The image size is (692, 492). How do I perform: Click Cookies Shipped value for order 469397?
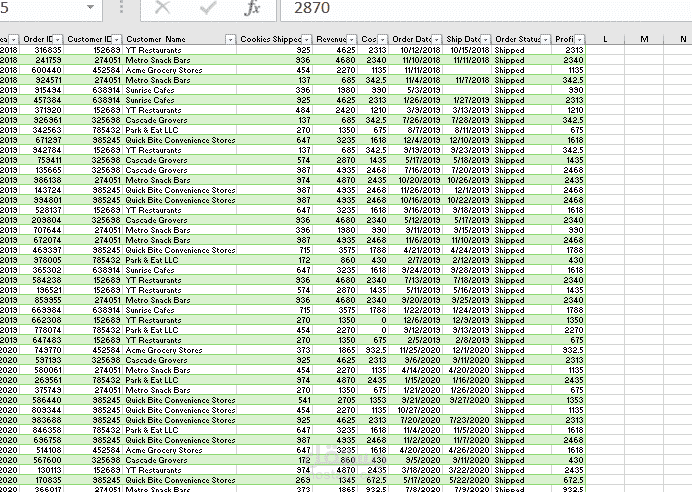pyautogui.click(x=274, y=250)
